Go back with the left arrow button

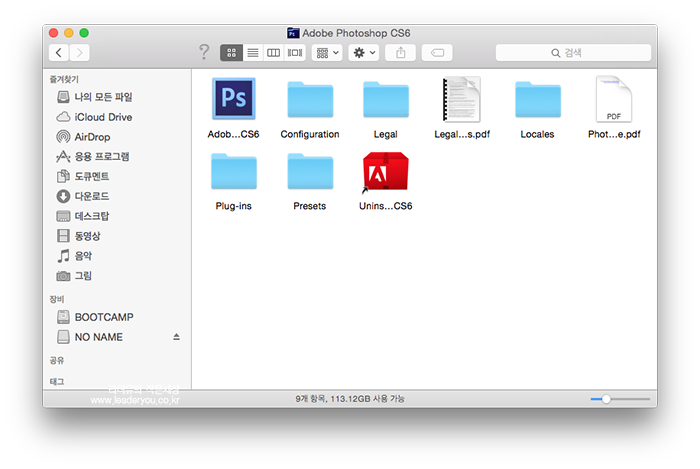pos(59,53)
